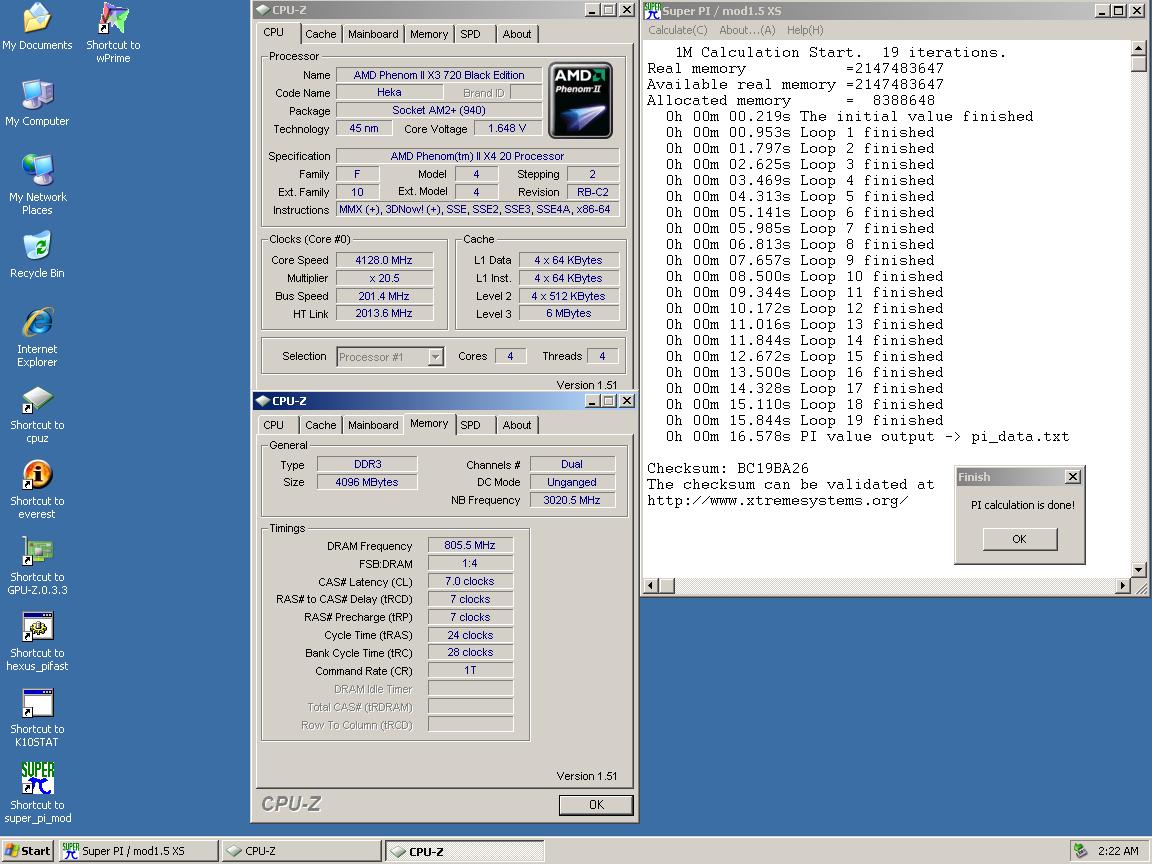Screen dimensions: 1152x864
Task: Click OK in the Finish dialog
Action: 1019,539
